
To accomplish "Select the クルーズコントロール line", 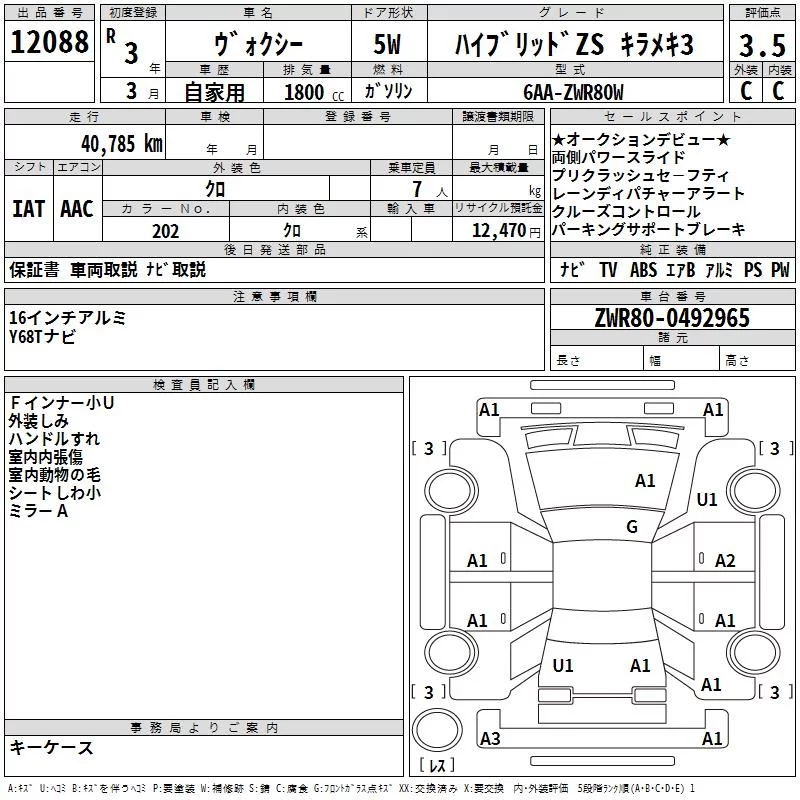I will point(626,211).
